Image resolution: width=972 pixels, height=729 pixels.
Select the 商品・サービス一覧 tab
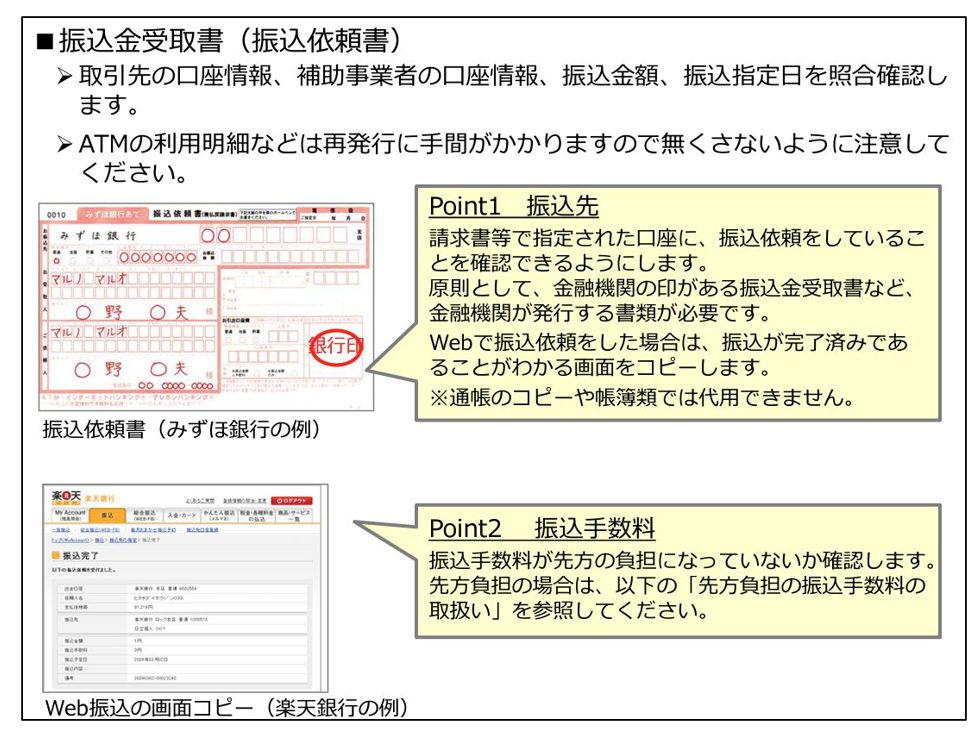[294, 515]
